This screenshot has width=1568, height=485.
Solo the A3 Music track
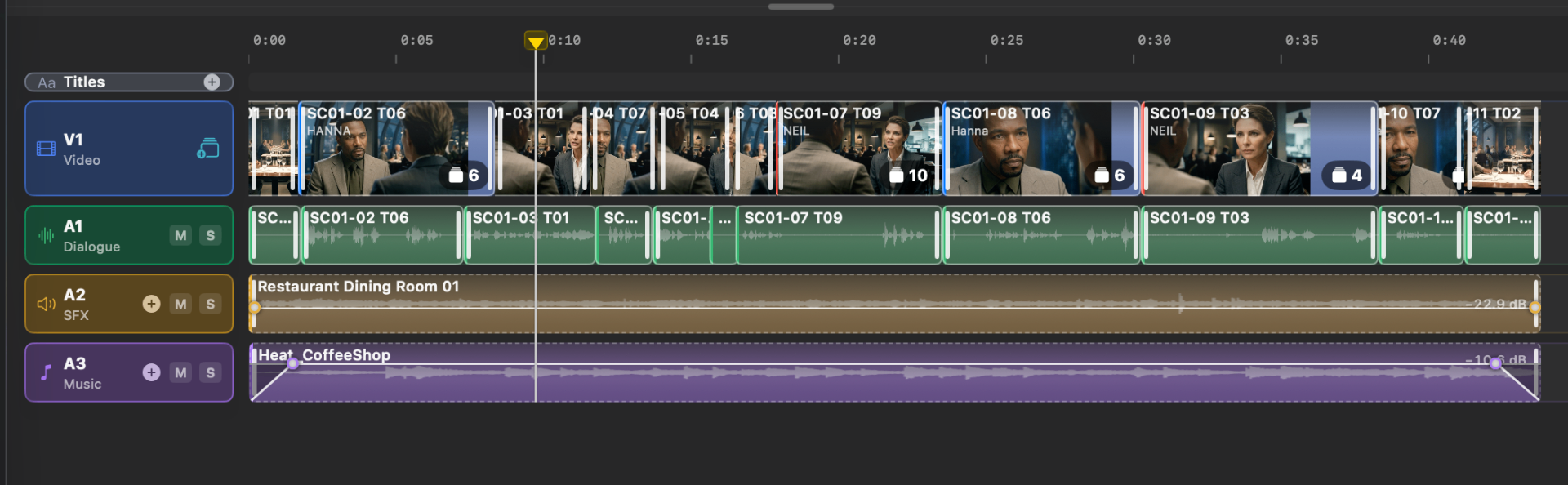210,372
